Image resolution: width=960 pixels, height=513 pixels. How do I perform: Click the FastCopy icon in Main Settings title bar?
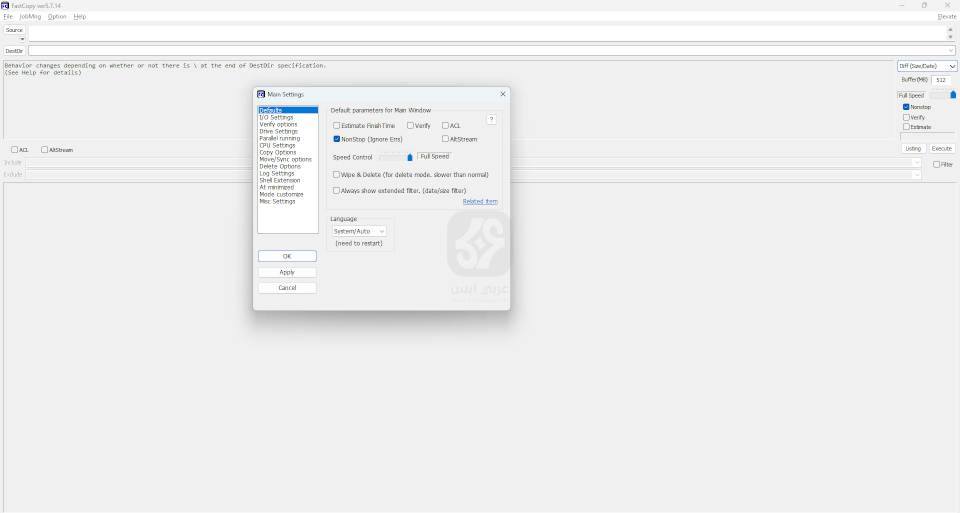click(261, 94)
